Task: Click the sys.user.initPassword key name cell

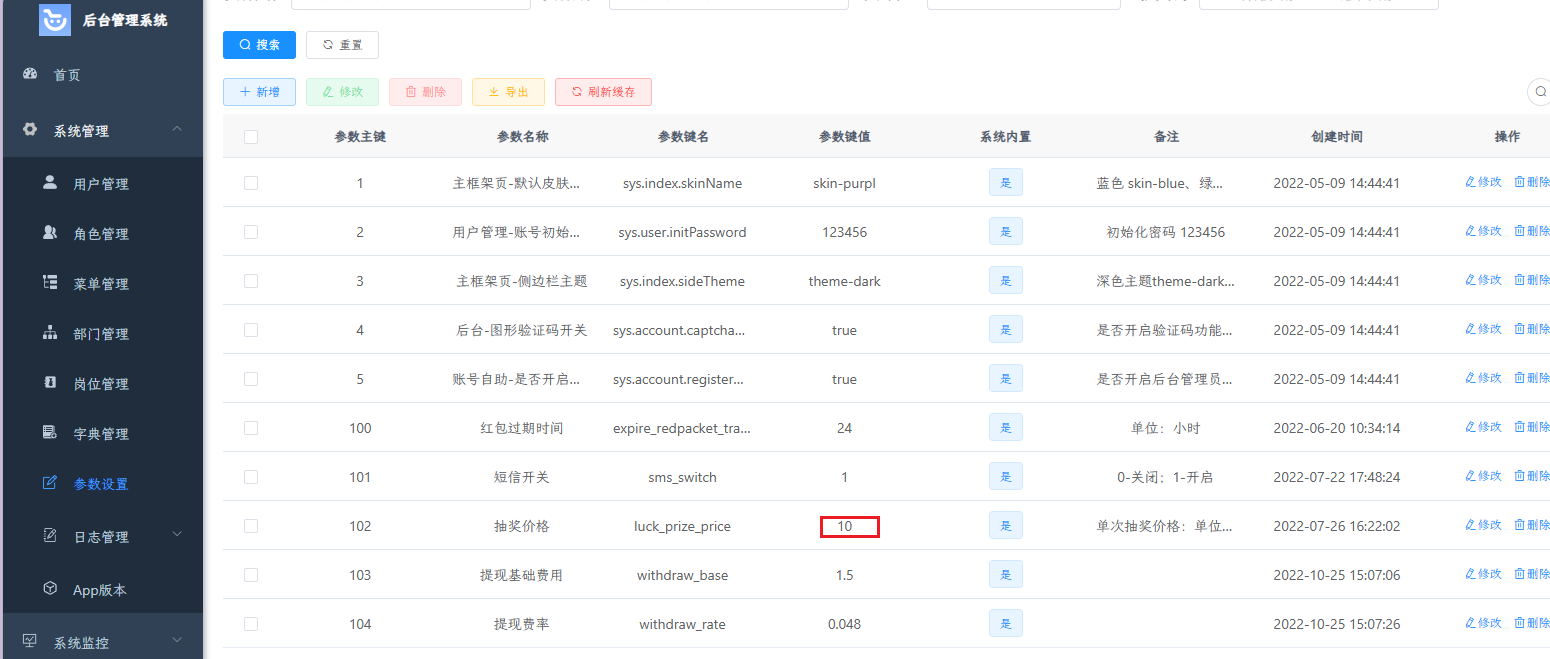Action: (682, 232)
